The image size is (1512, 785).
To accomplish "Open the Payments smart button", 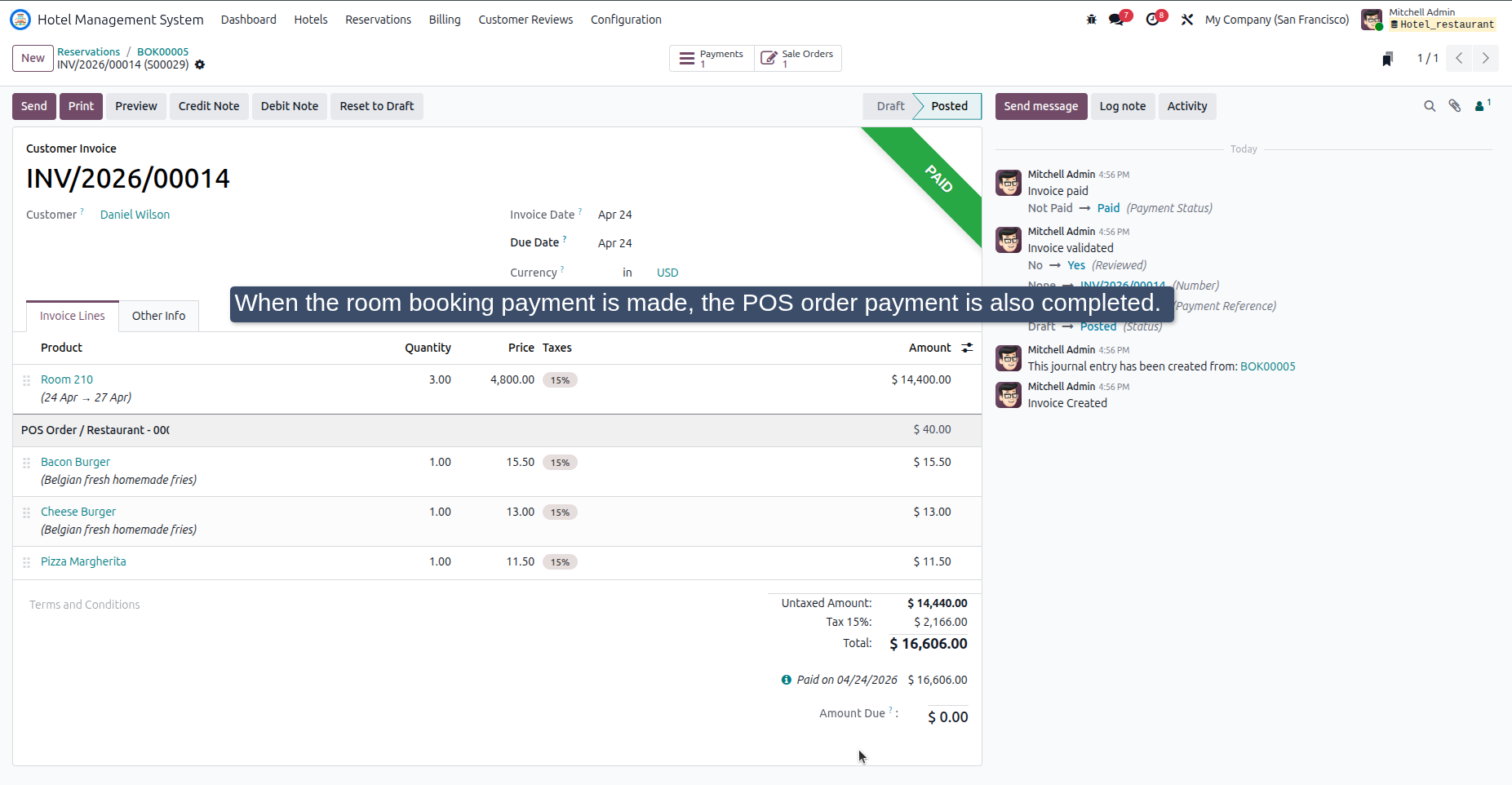I will pos(712,58).
